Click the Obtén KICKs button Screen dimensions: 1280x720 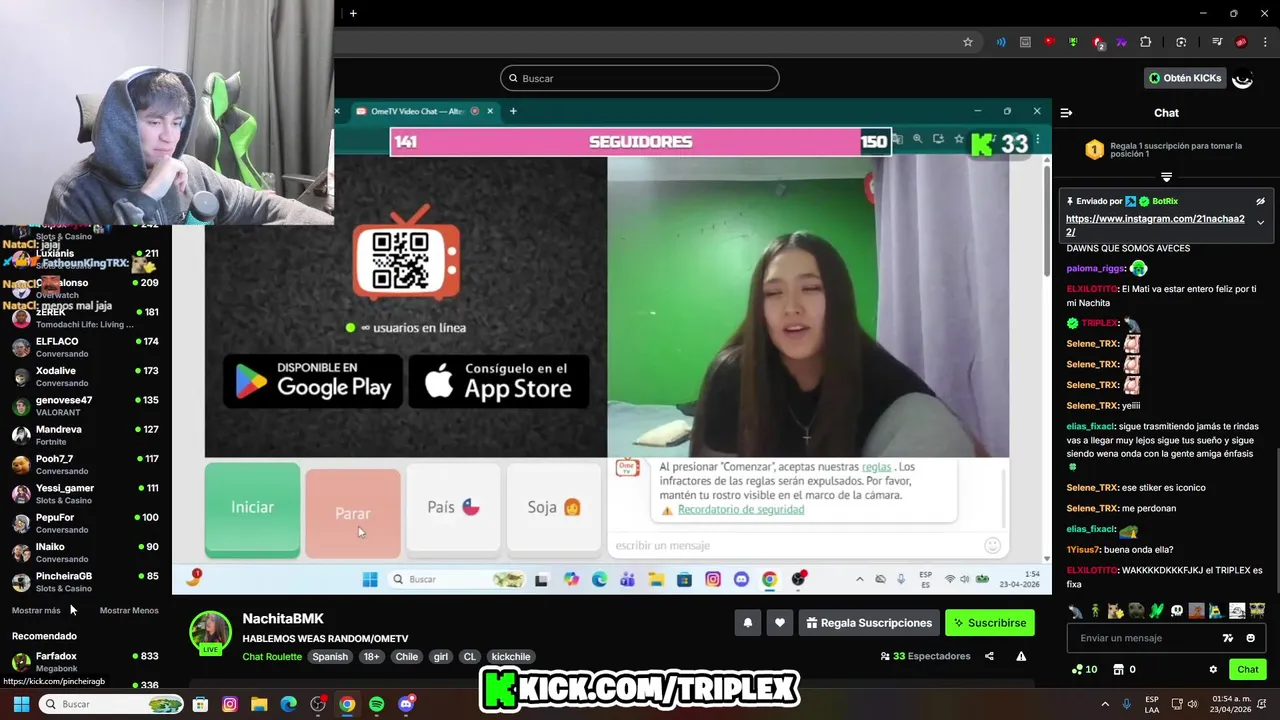[1185, 78]
